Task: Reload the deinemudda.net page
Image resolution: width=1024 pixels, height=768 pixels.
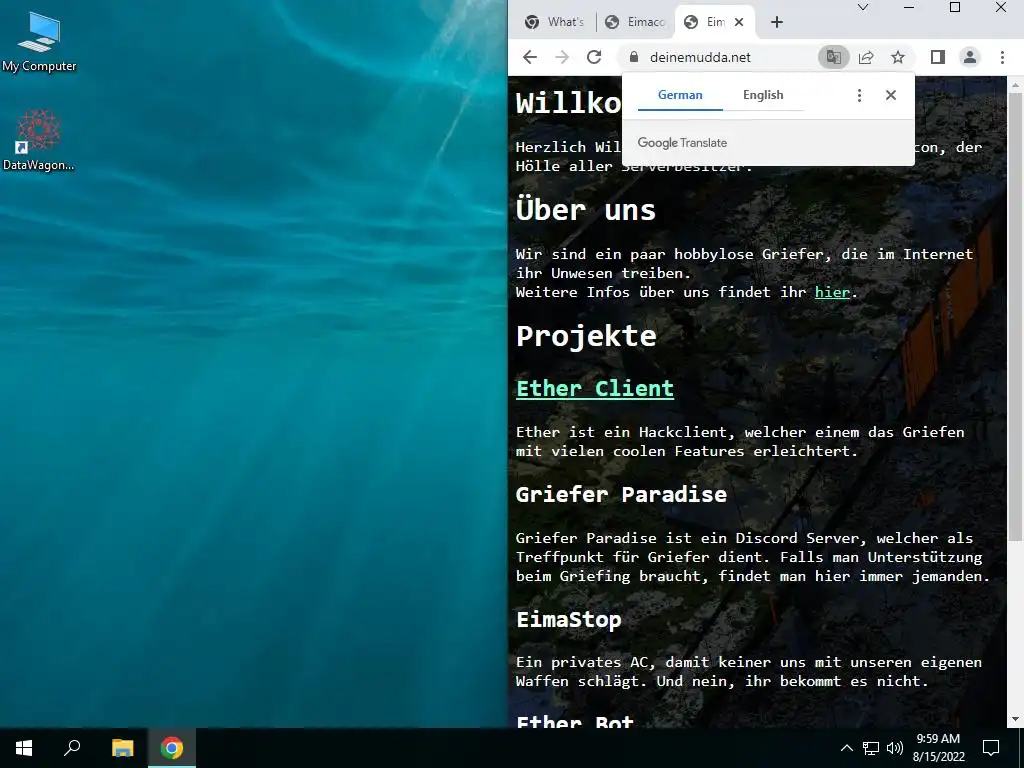Action: [594, 57]
